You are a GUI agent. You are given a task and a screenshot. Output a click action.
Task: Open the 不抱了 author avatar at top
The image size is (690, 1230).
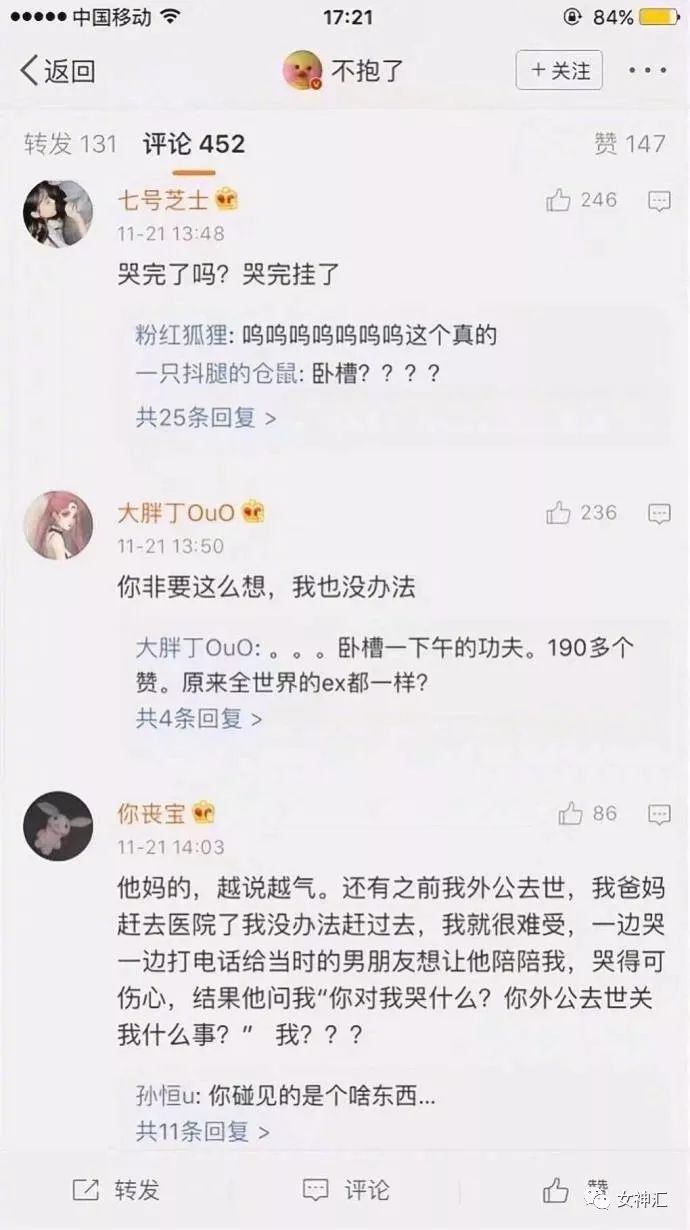point(302,71)
